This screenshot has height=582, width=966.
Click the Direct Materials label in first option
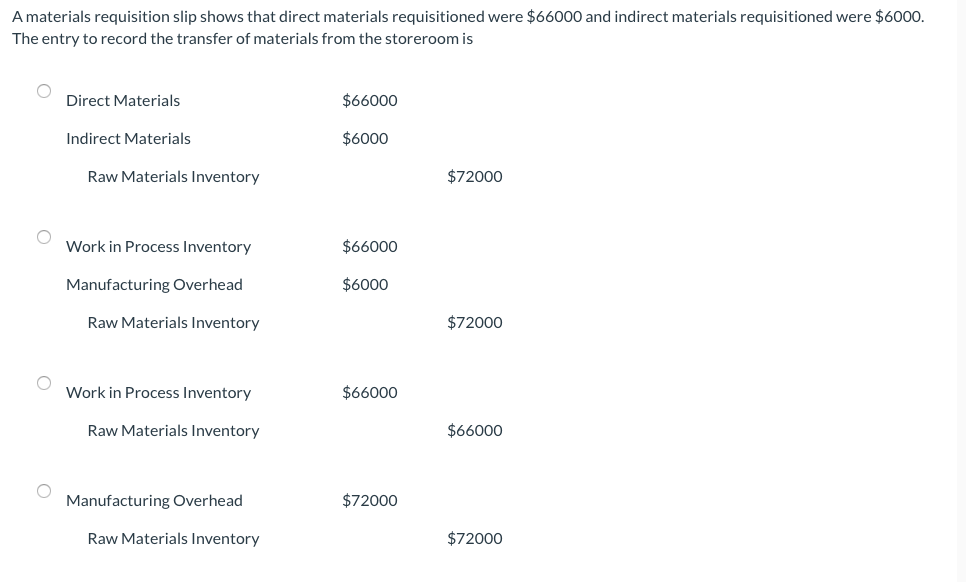(122, 100)
